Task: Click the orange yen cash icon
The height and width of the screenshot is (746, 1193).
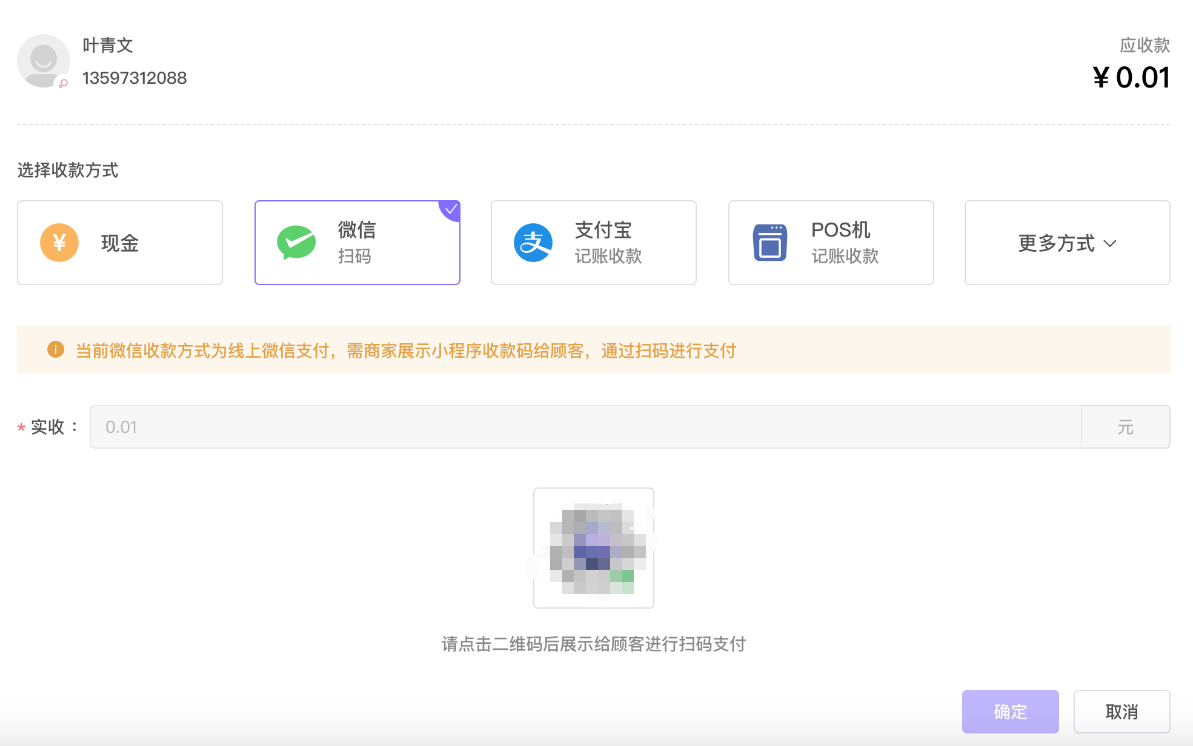Action: coord(59,243)
